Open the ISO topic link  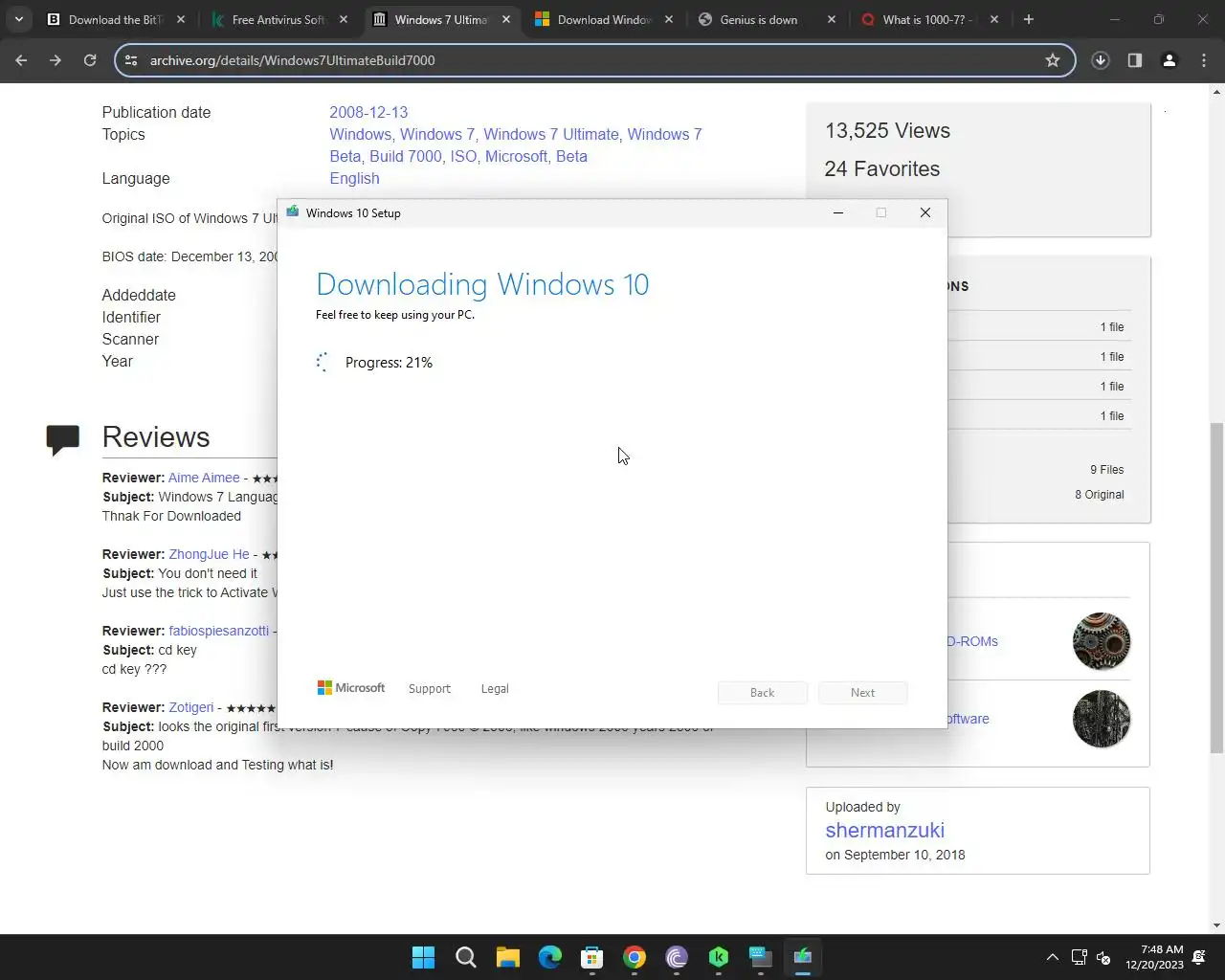(x=463, y=156)
